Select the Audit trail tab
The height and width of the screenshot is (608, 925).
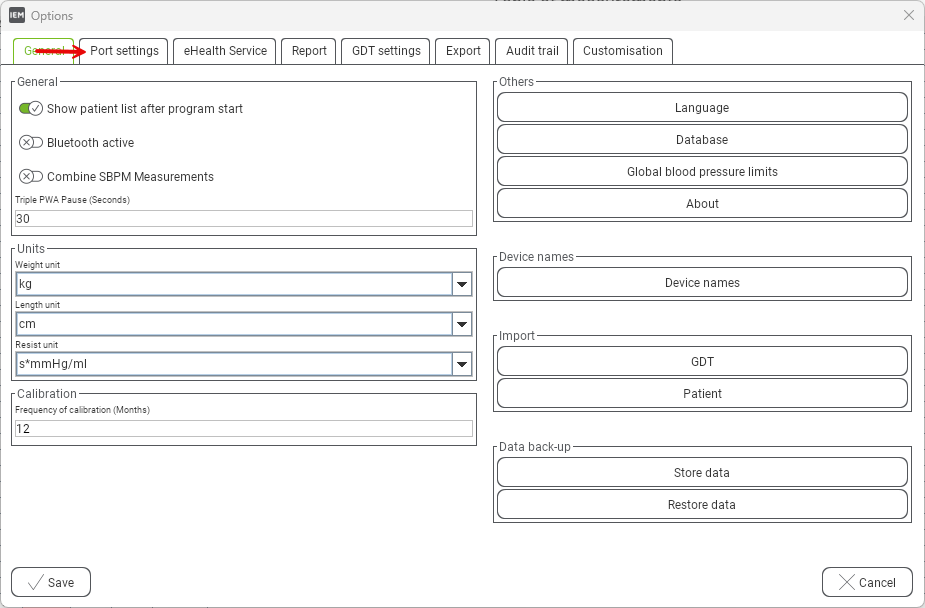click(532, 51)
